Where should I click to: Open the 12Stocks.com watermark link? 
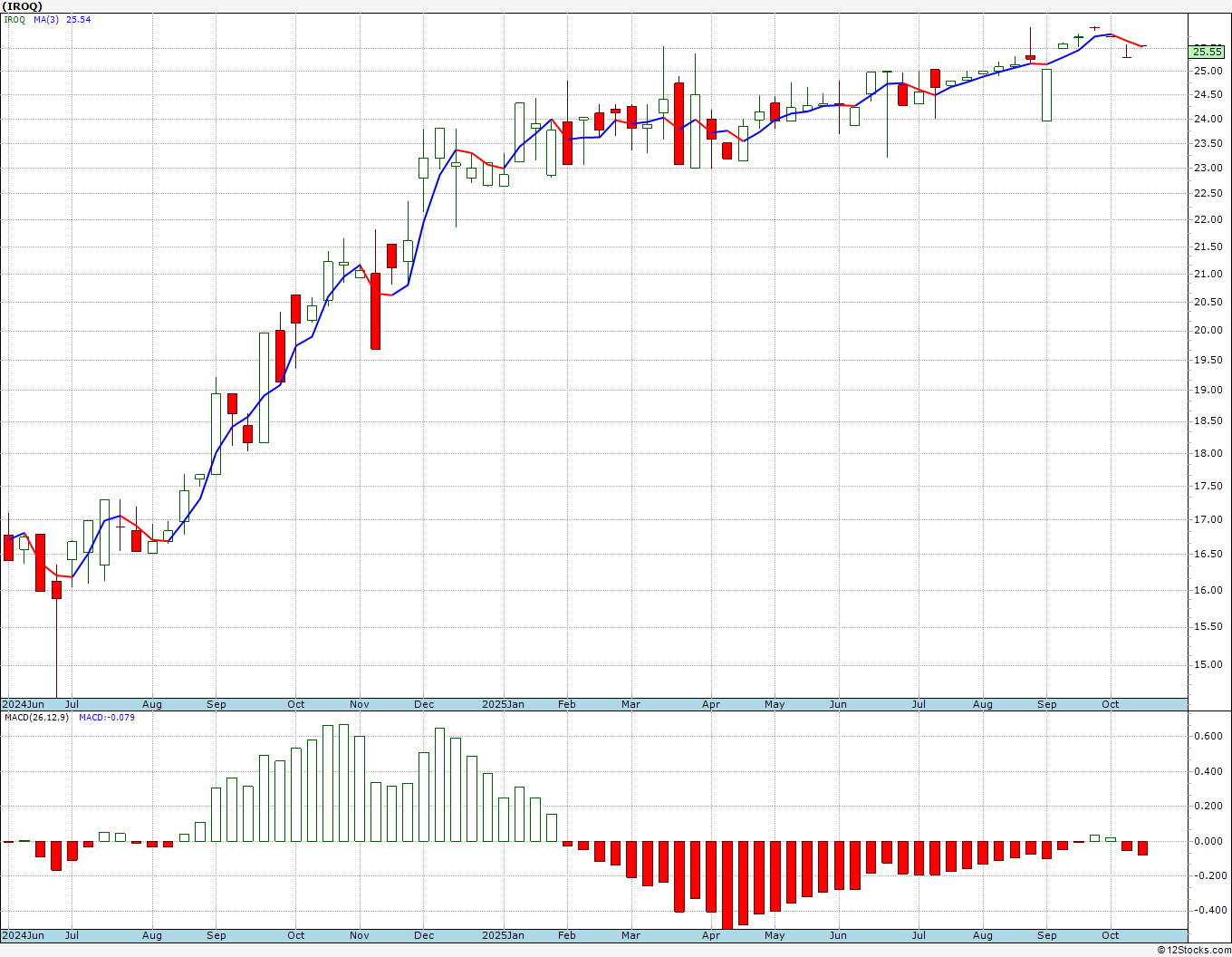tap(1196, 950)
